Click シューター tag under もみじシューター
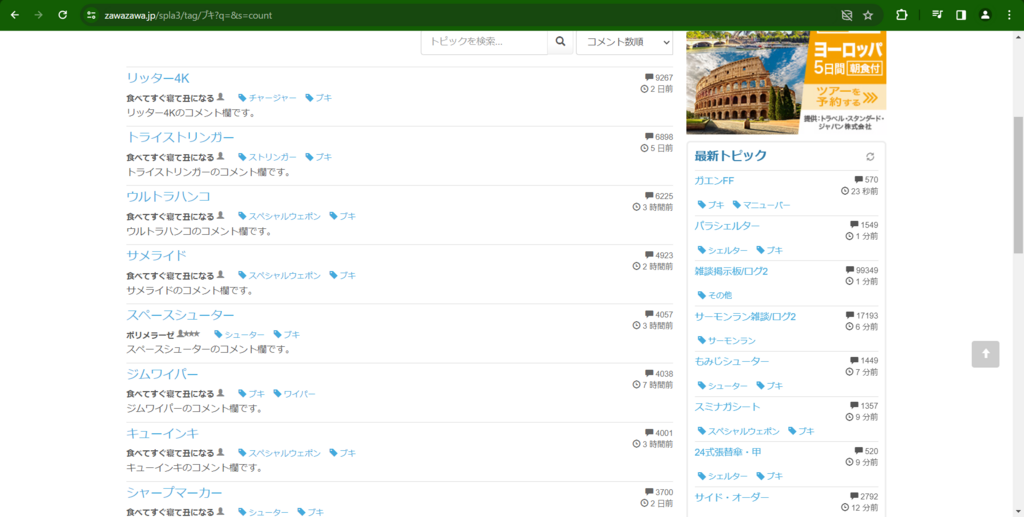The width and height of the screenshot is (1024, 517). point(723,386)
